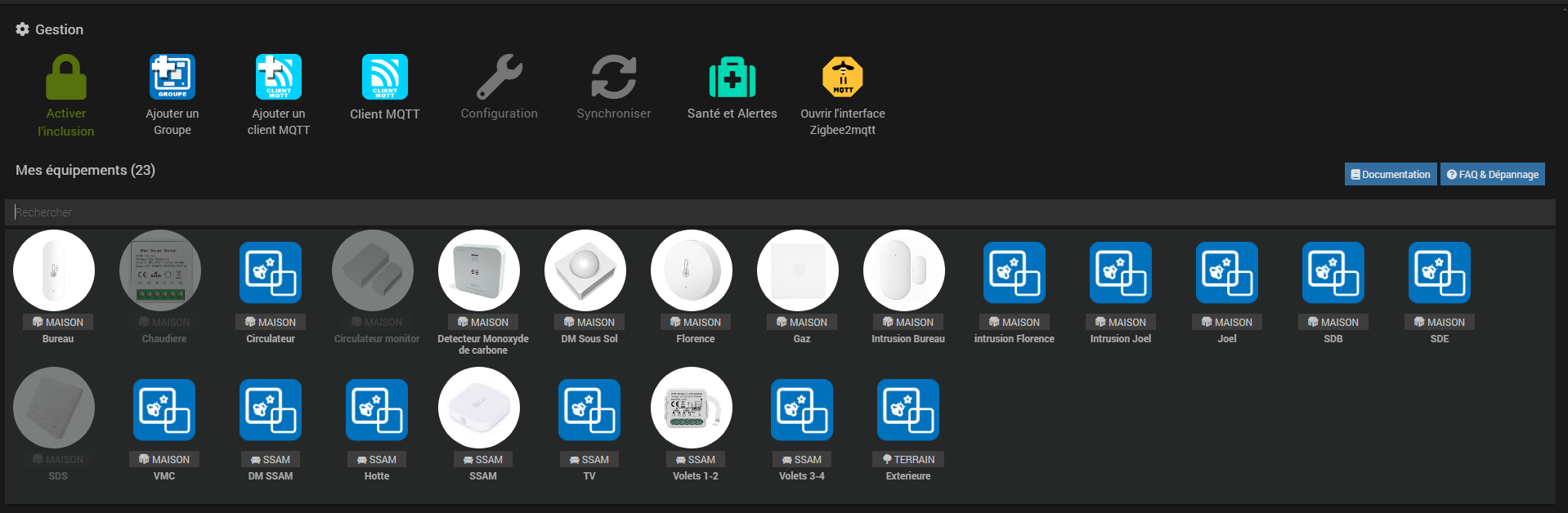Open the SDB equipment icon

(1333, 273)
